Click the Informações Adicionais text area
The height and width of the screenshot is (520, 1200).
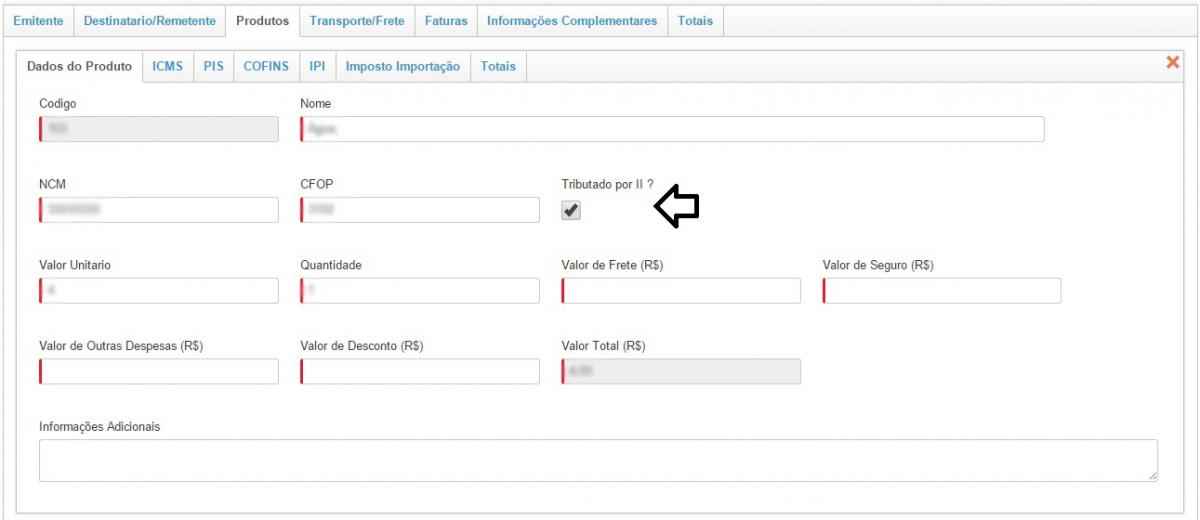coord(598,461)
